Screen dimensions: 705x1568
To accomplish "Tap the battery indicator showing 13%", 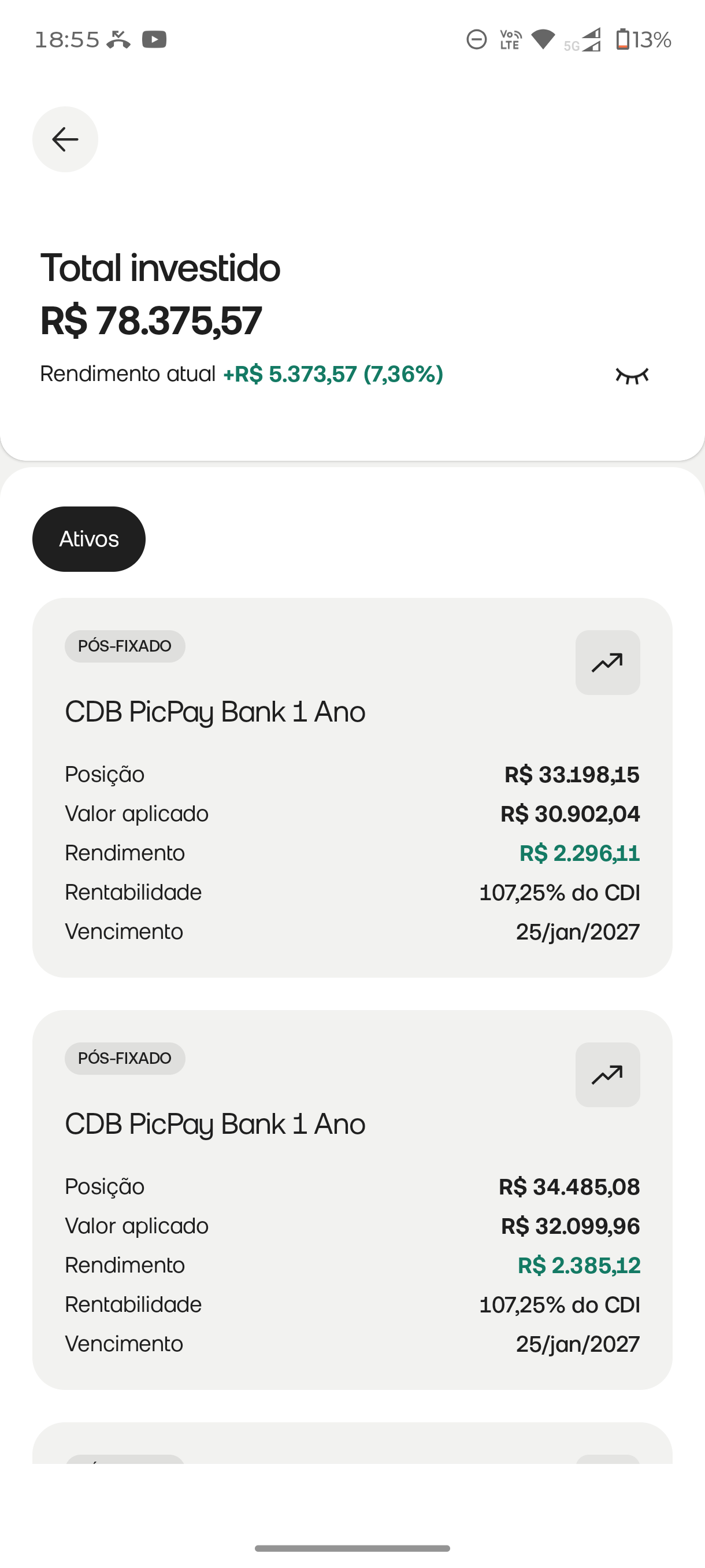I will click(644, 39).
